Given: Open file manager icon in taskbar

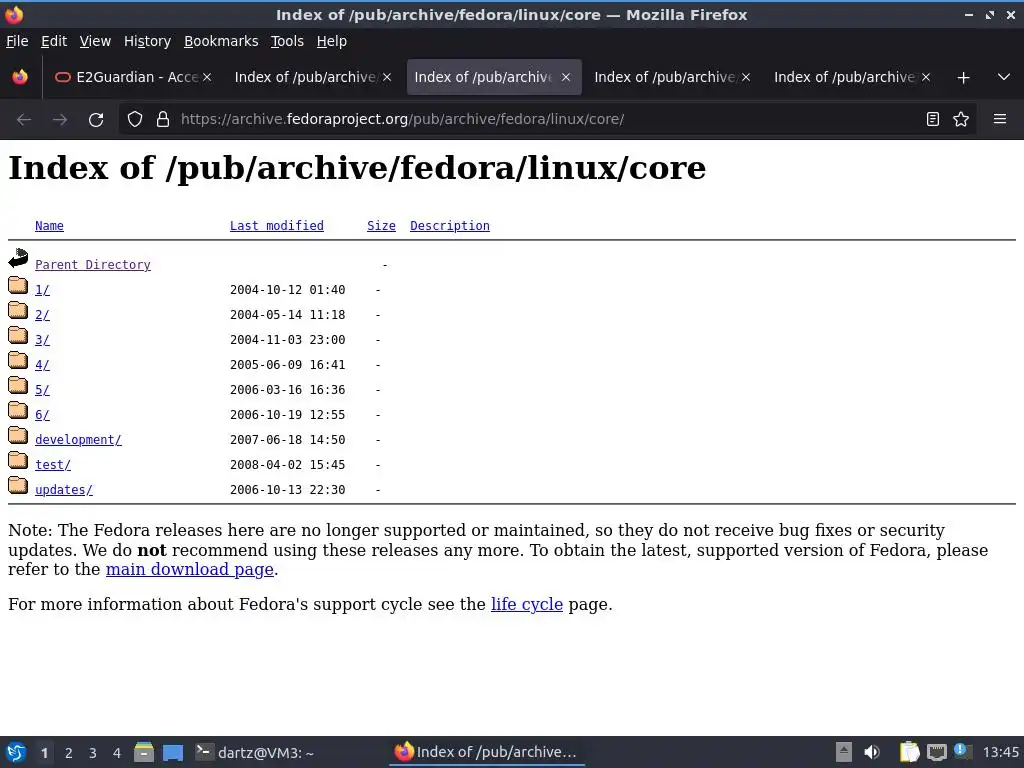Looking at the screenshot, I should pos(144,752).
